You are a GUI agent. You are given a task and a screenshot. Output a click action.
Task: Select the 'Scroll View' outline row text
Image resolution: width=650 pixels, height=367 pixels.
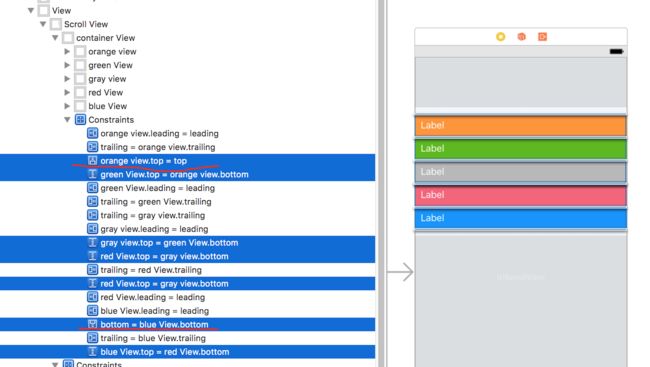(86, 24)
